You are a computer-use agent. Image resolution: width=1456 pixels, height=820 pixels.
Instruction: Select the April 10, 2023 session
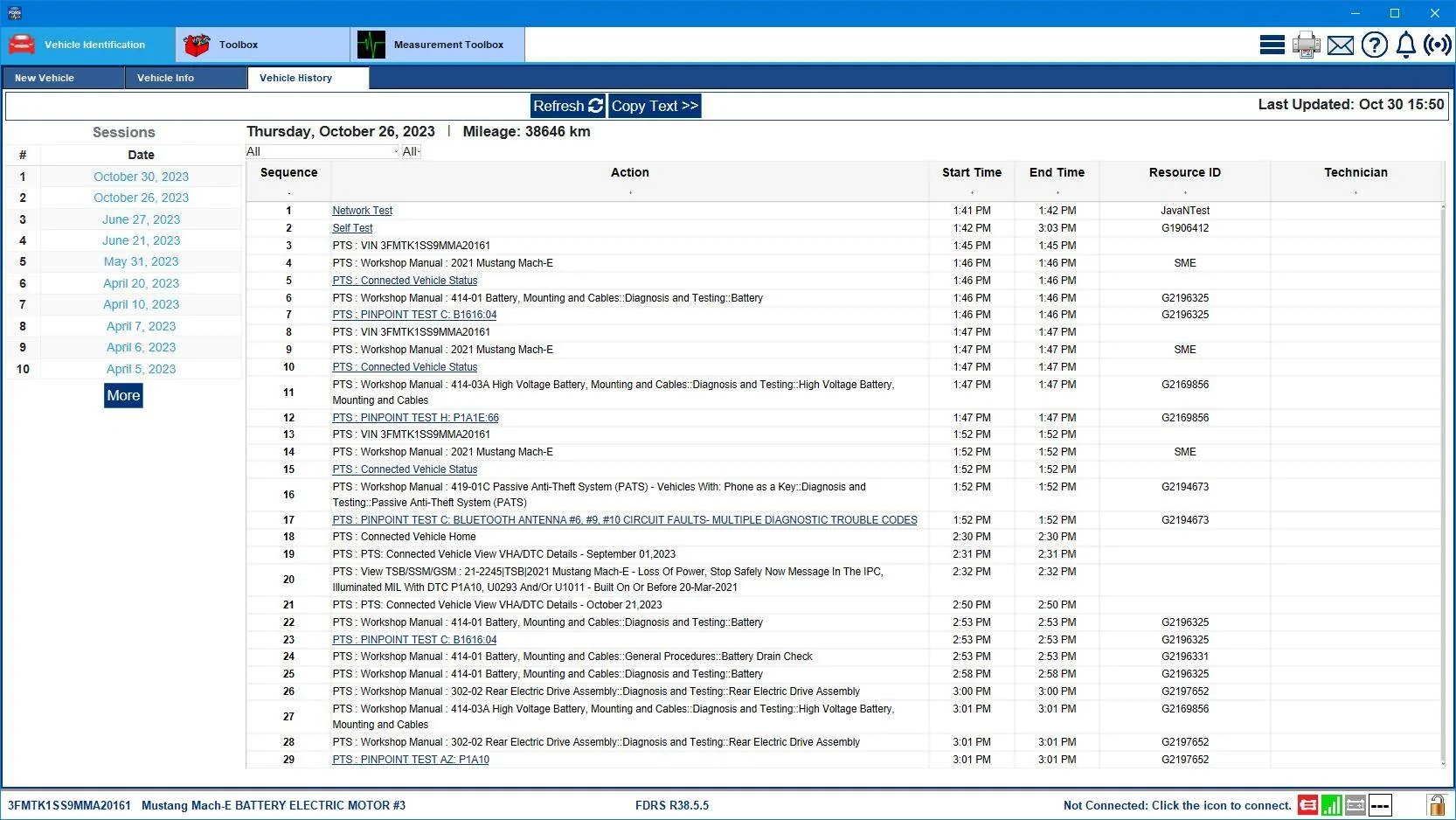point(141,304)
